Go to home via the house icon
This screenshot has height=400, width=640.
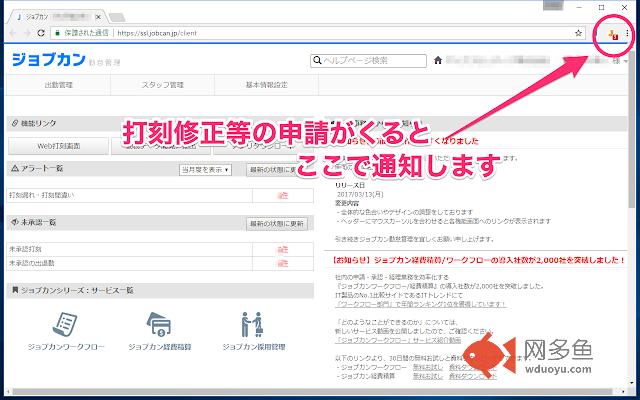(x=438, y=60)
